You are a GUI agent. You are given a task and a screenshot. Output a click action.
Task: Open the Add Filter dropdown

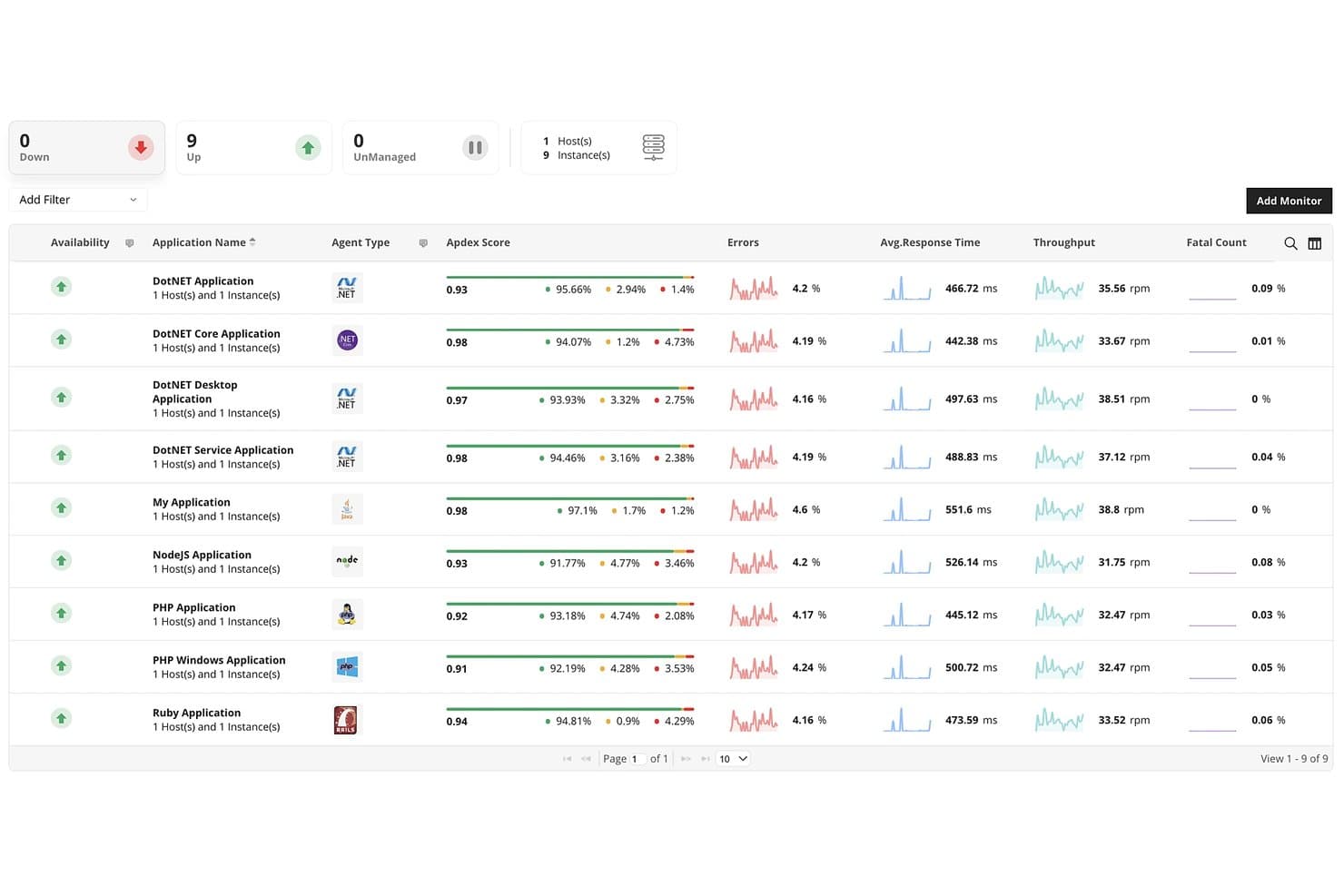[78, 200]
